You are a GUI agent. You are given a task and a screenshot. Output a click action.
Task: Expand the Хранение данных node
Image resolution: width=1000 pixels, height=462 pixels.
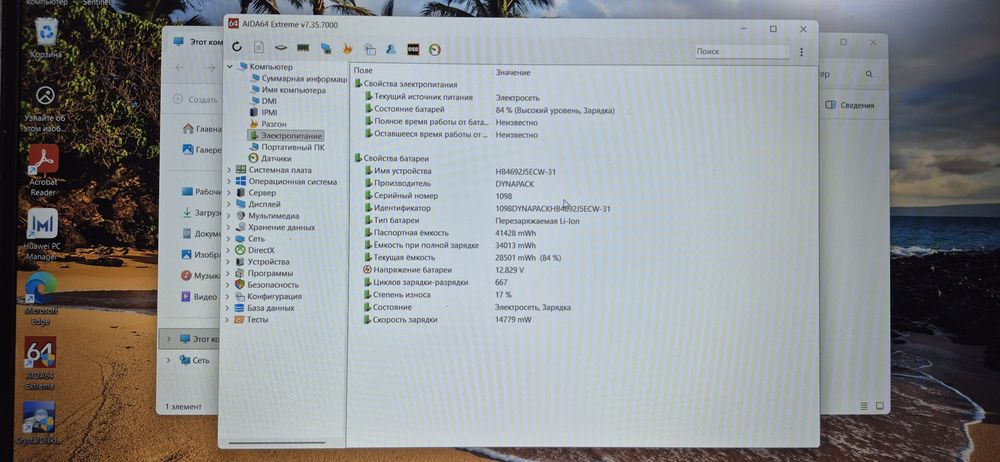(x=228, y=227)
